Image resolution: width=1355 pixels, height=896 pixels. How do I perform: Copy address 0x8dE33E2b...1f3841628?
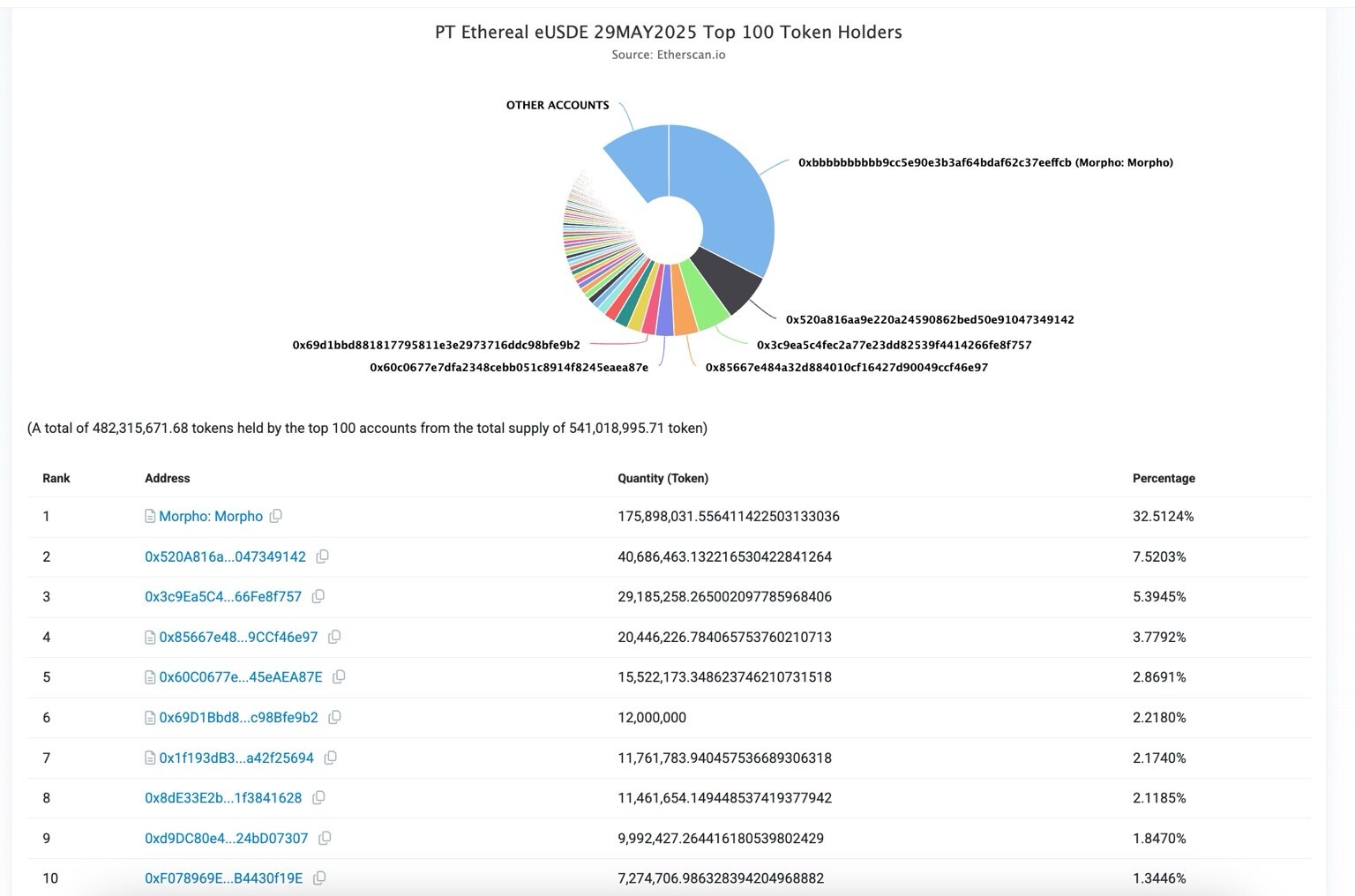(318, 798)
